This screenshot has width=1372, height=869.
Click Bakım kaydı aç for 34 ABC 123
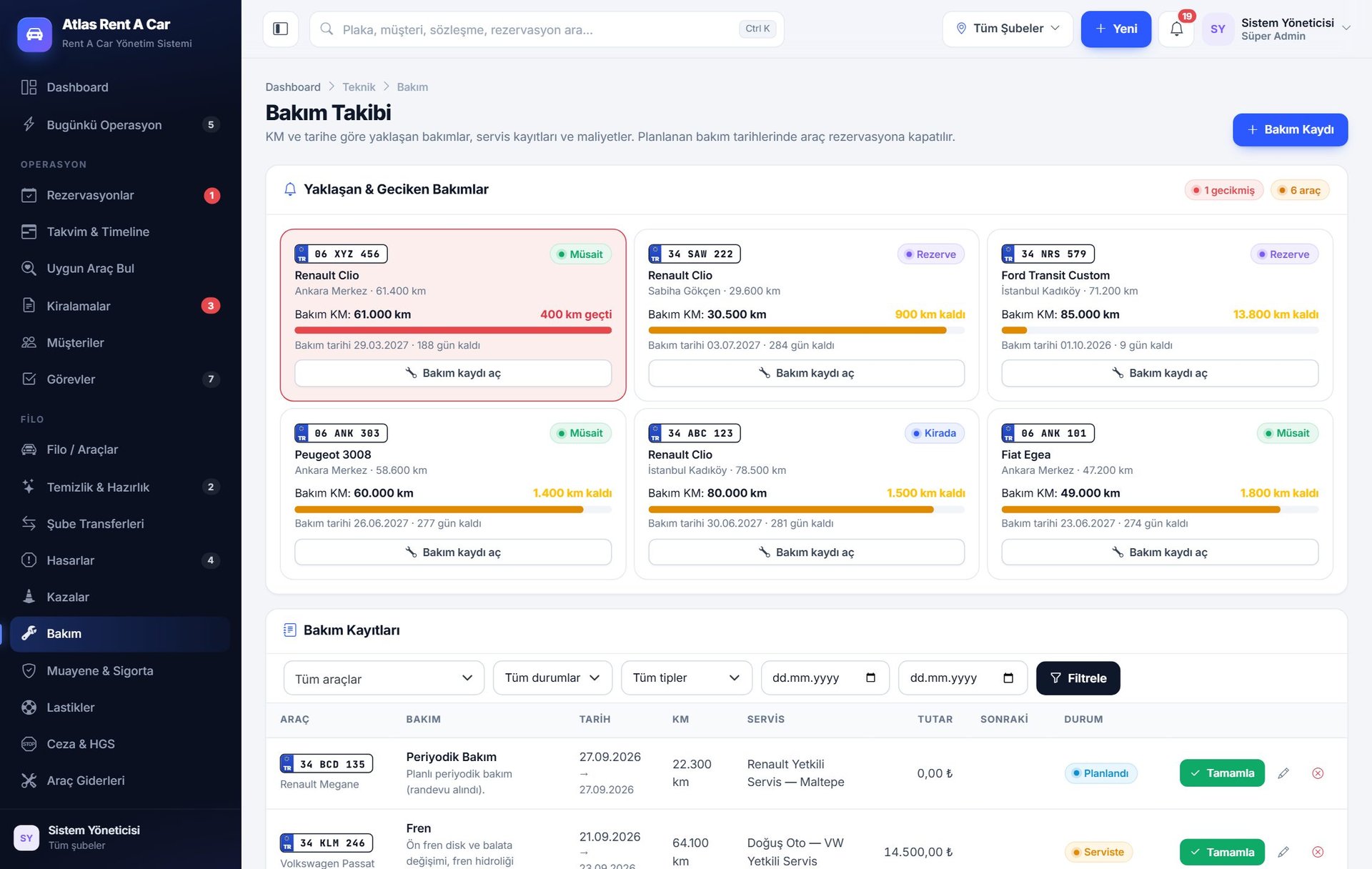806,552
